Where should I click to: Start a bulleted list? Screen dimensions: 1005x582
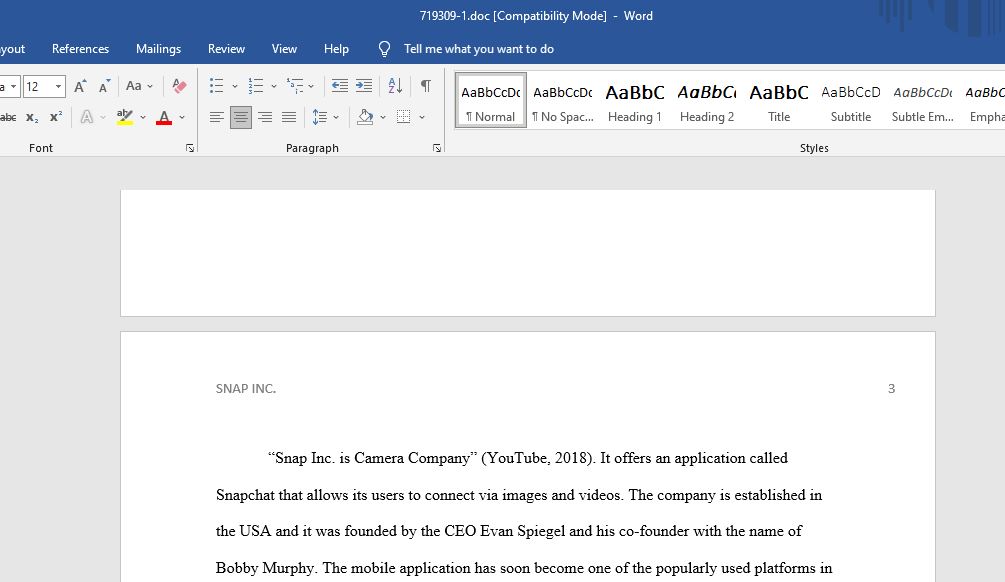[x=217, y=86]
